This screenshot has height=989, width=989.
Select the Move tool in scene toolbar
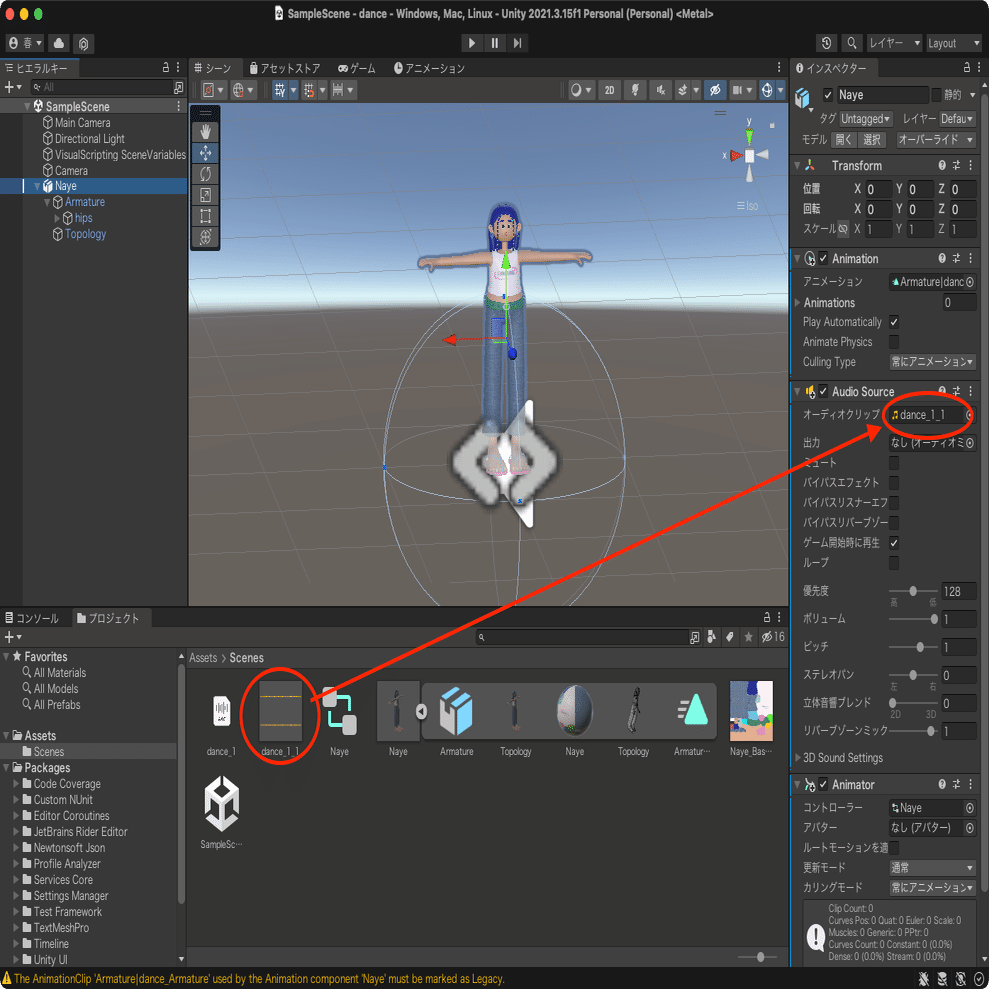click(x=206, y=153)
